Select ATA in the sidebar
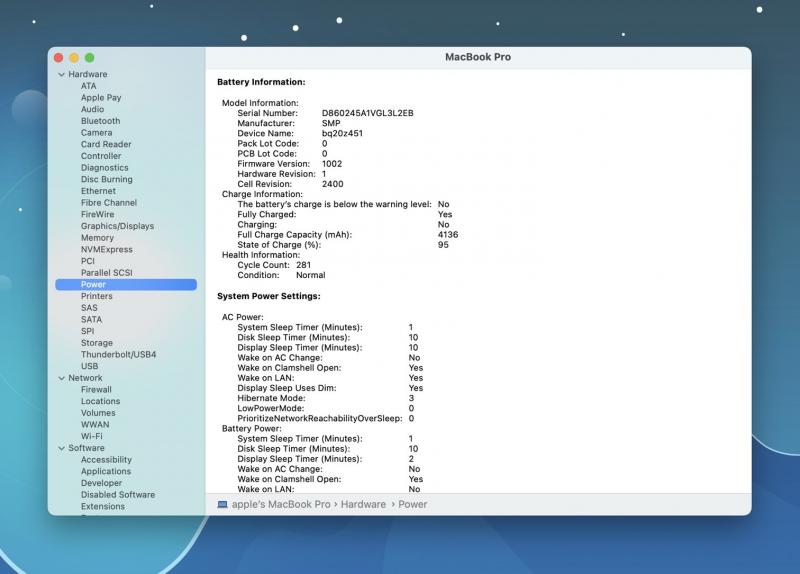The height and width of the screenshot is (574, 800). pos(88,86)
